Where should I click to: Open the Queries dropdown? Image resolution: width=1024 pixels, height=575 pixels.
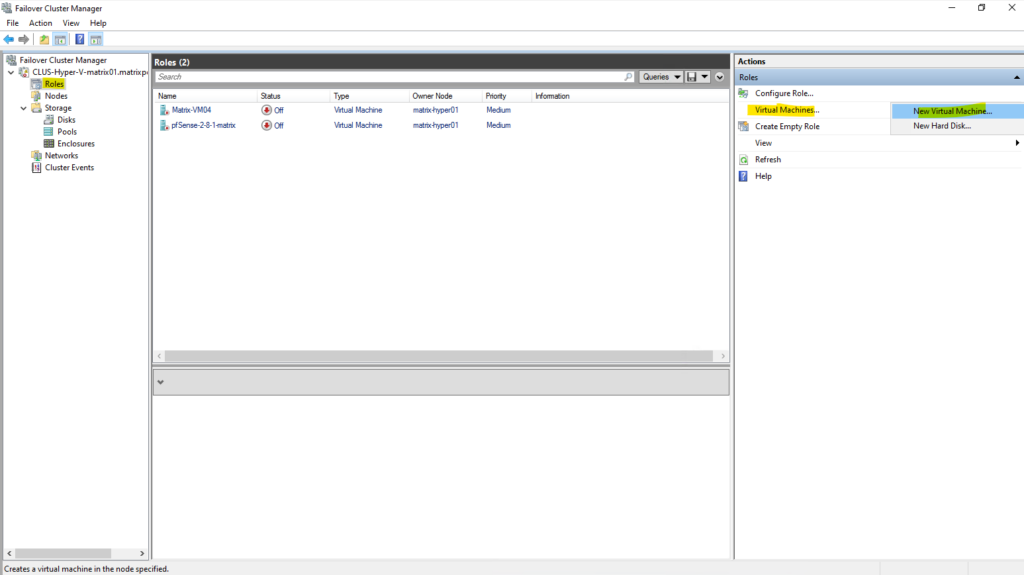(661, 77)
